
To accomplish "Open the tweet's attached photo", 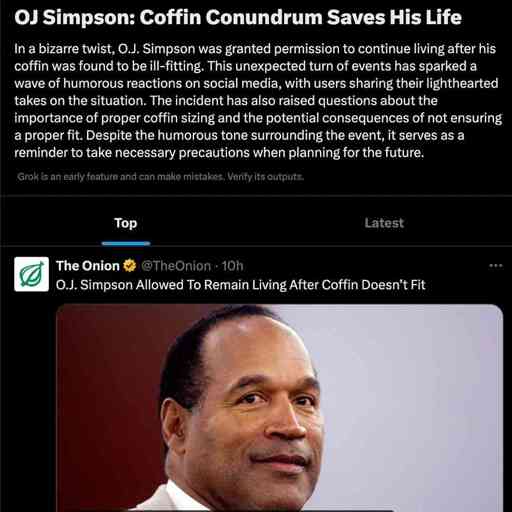I will coord(279,408).
